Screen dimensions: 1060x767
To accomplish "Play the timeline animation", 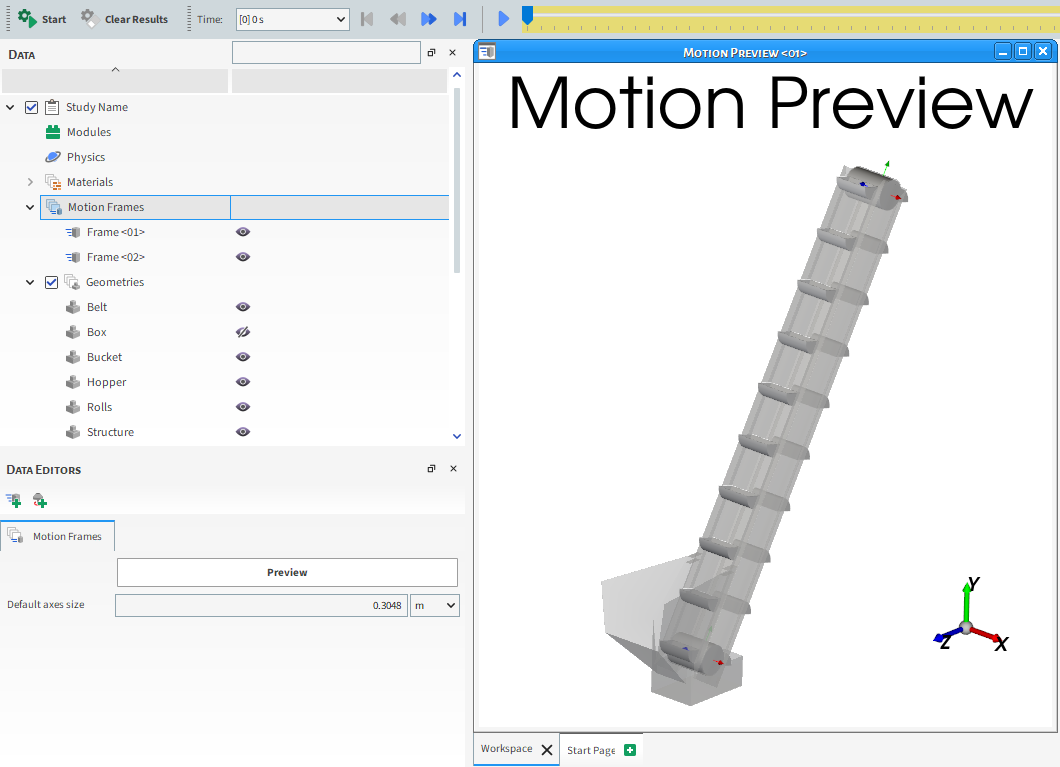I will (x=503, y=19).
